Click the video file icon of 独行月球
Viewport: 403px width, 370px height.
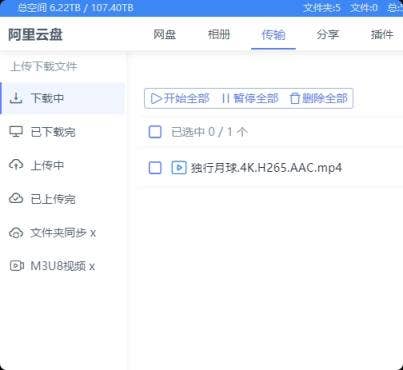(x=179, y=168)
